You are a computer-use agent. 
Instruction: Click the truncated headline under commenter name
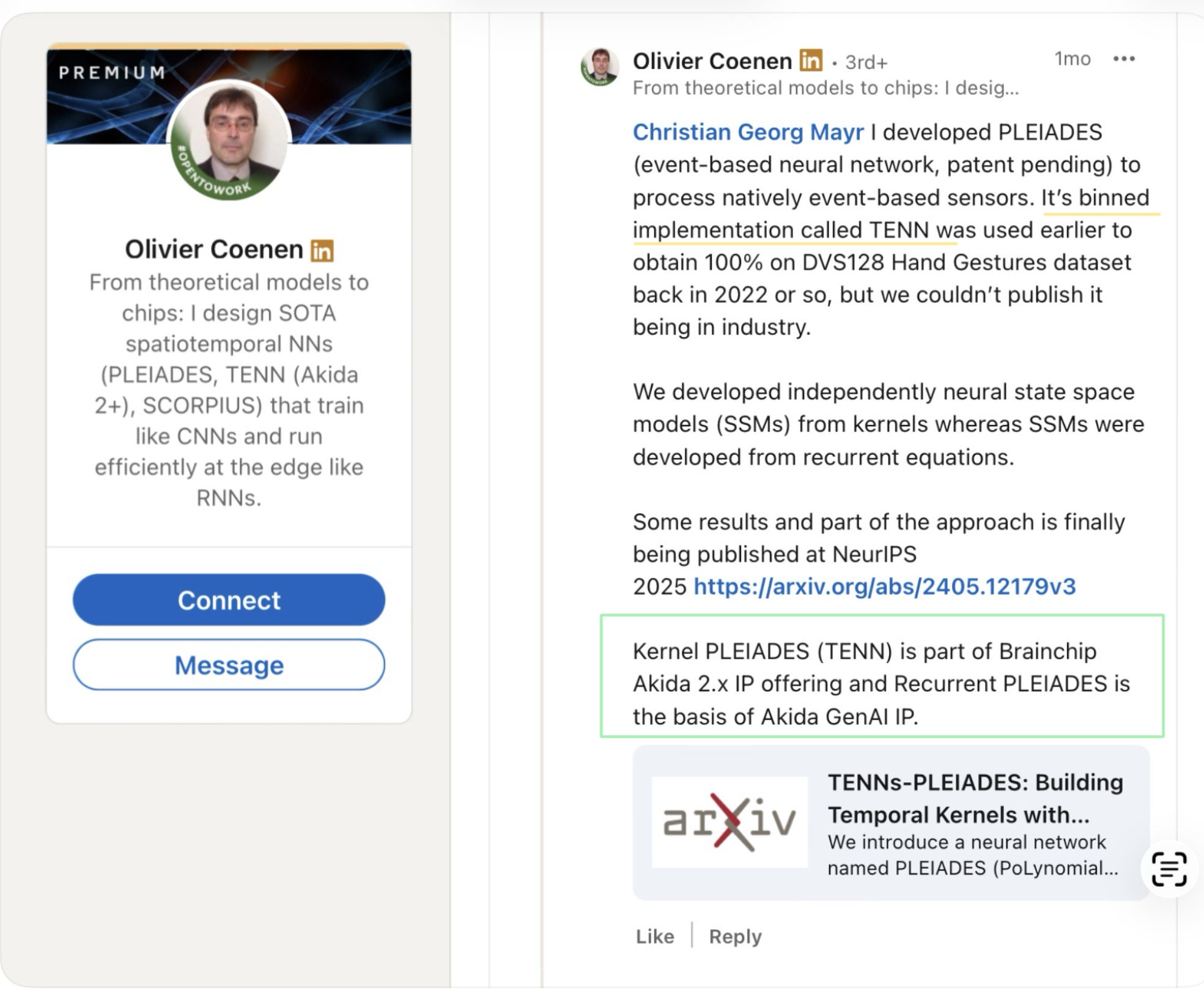[825, 88]
